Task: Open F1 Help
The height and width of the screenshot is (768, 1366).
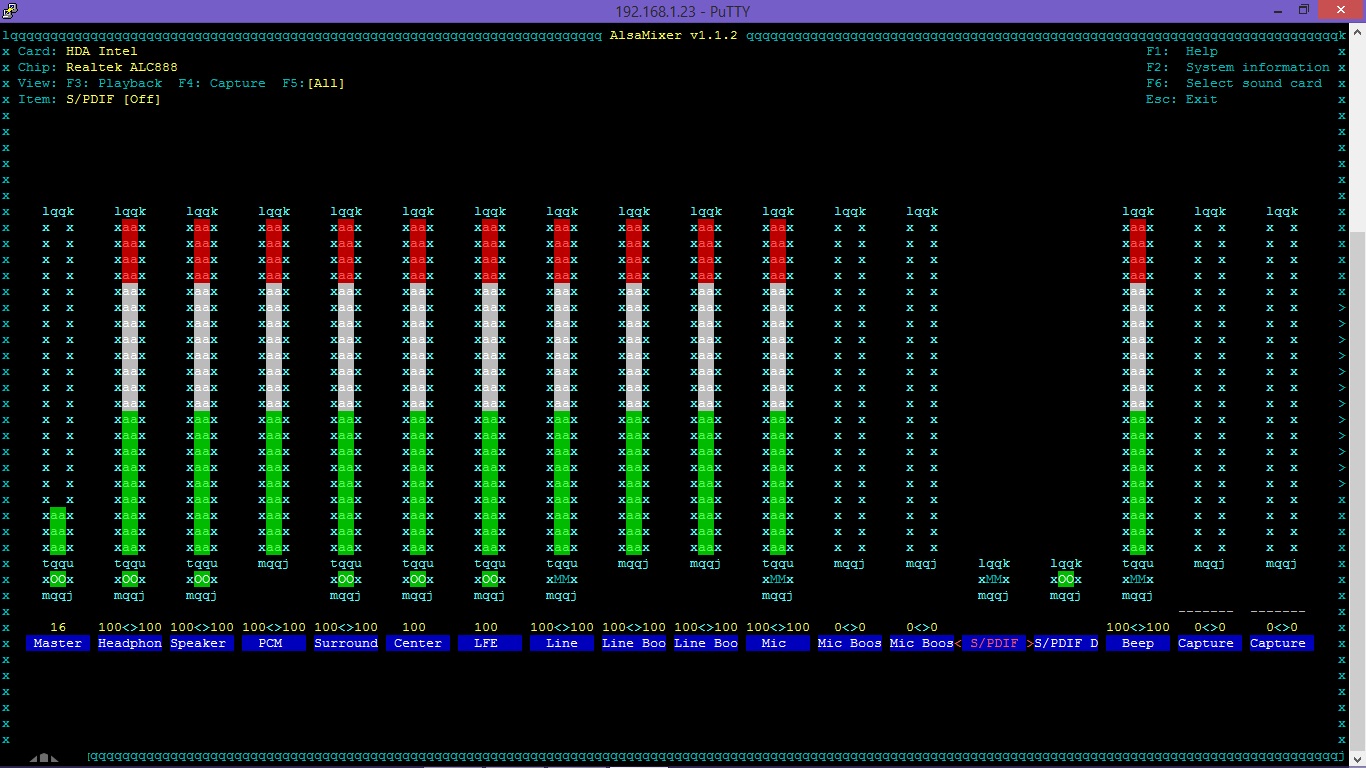Action: point(1182,51)
